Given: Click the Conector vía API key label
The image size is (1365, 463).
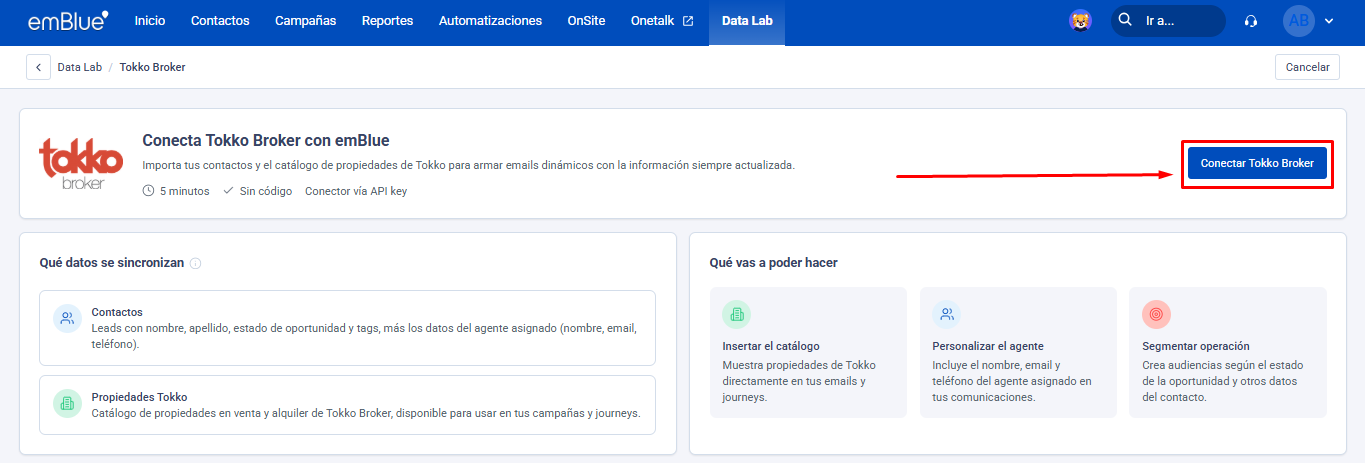Looking at the screenshot, I should click(356, 191).
